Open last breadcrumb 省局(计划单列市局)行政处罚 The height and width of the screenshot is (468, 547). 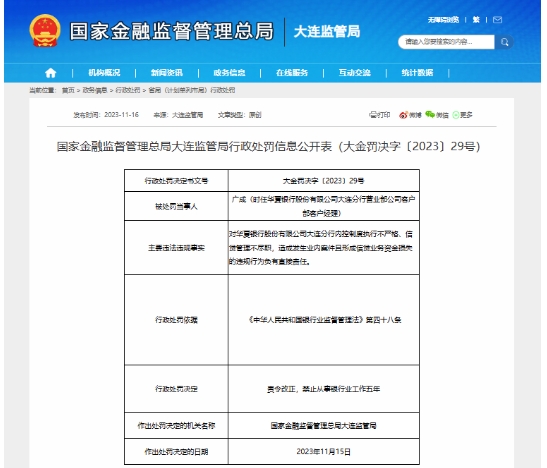click(x=192, y=90)
